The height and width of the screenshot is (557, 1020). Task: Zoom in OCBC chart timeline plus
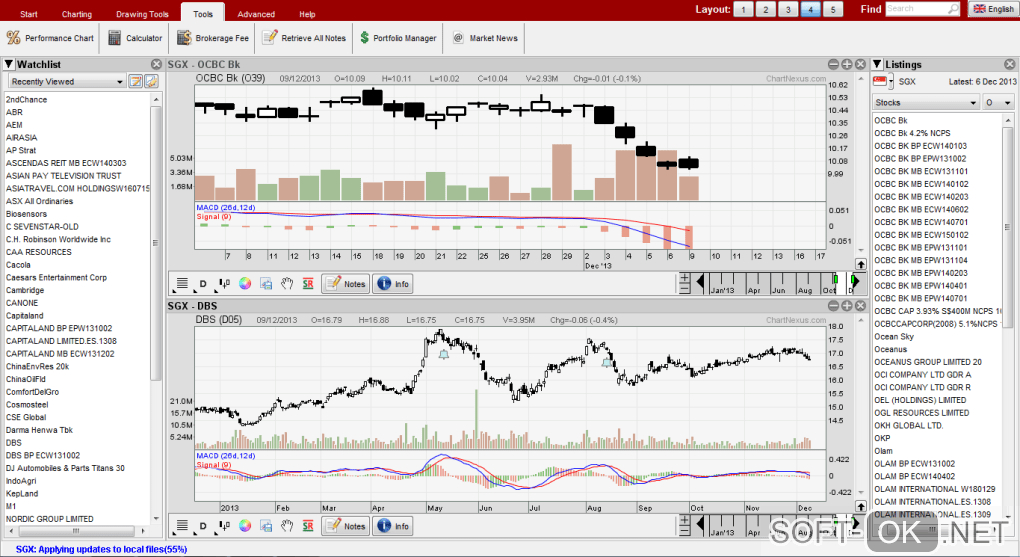click(x=684, y=278)
